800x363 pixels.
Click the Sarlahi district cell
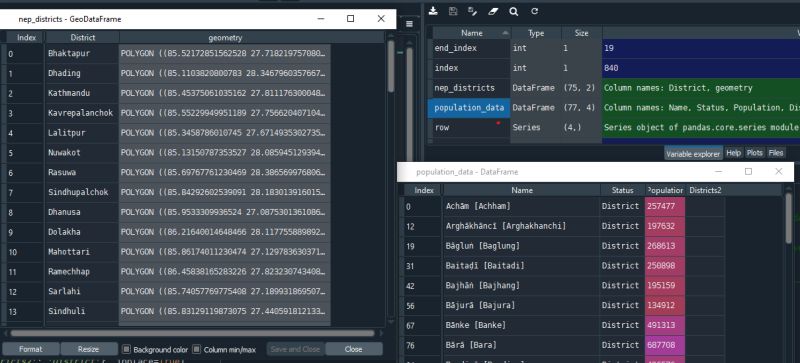pos(82,292)
